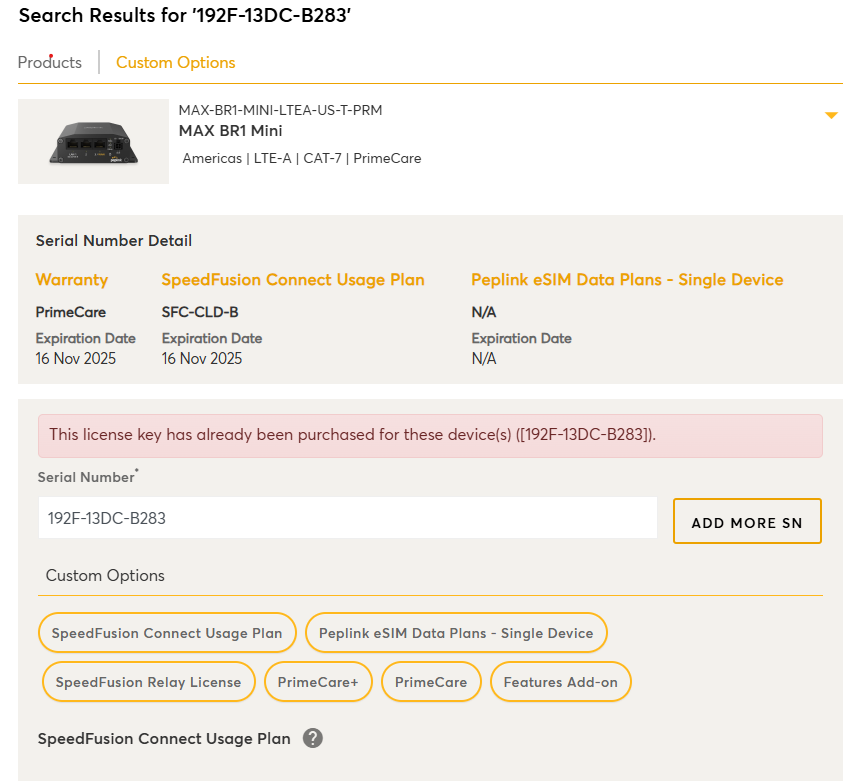Click the help question mark icon
861x781 pixels.
313,738
